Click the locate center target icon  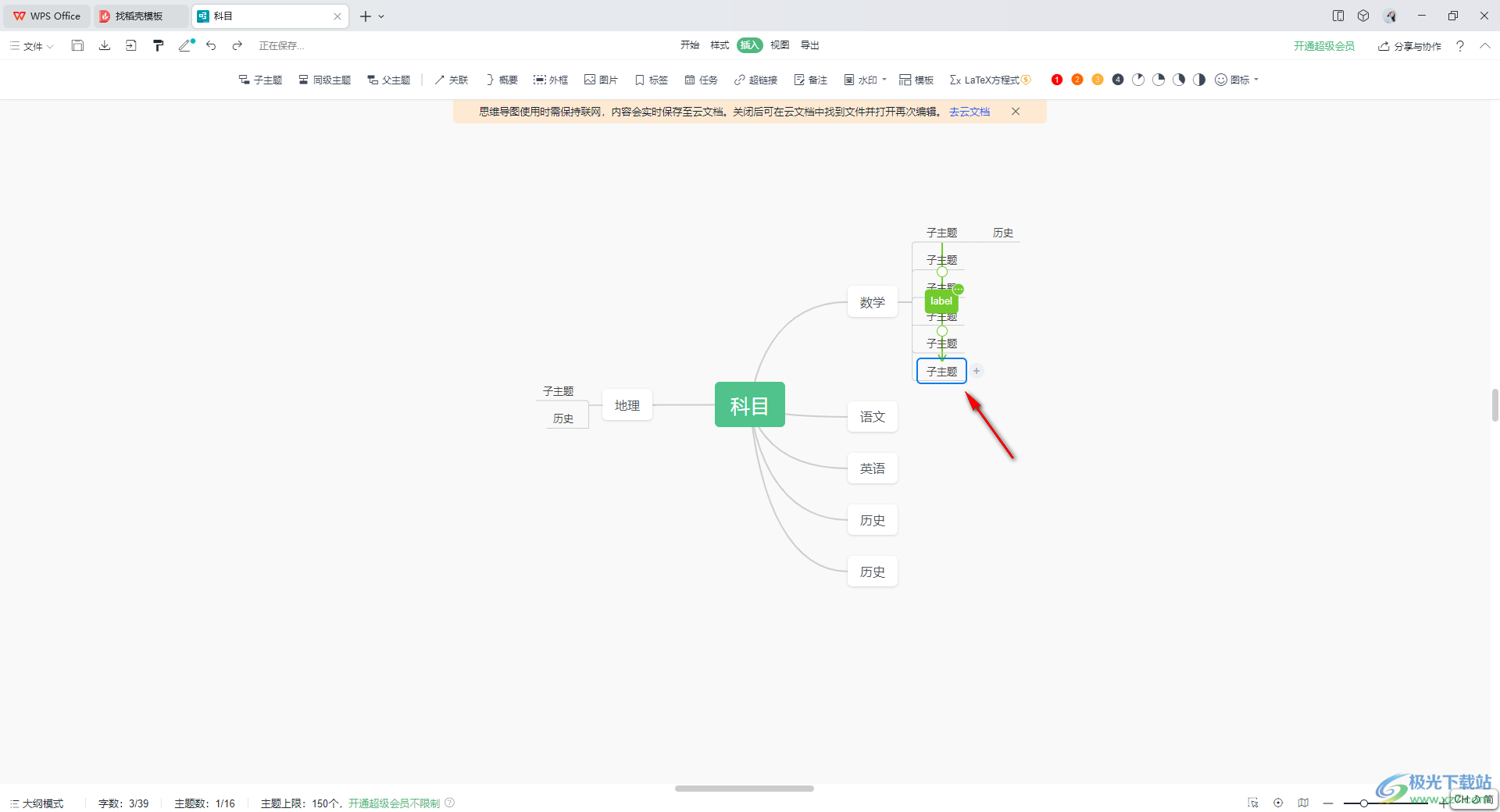(1278, 803)
